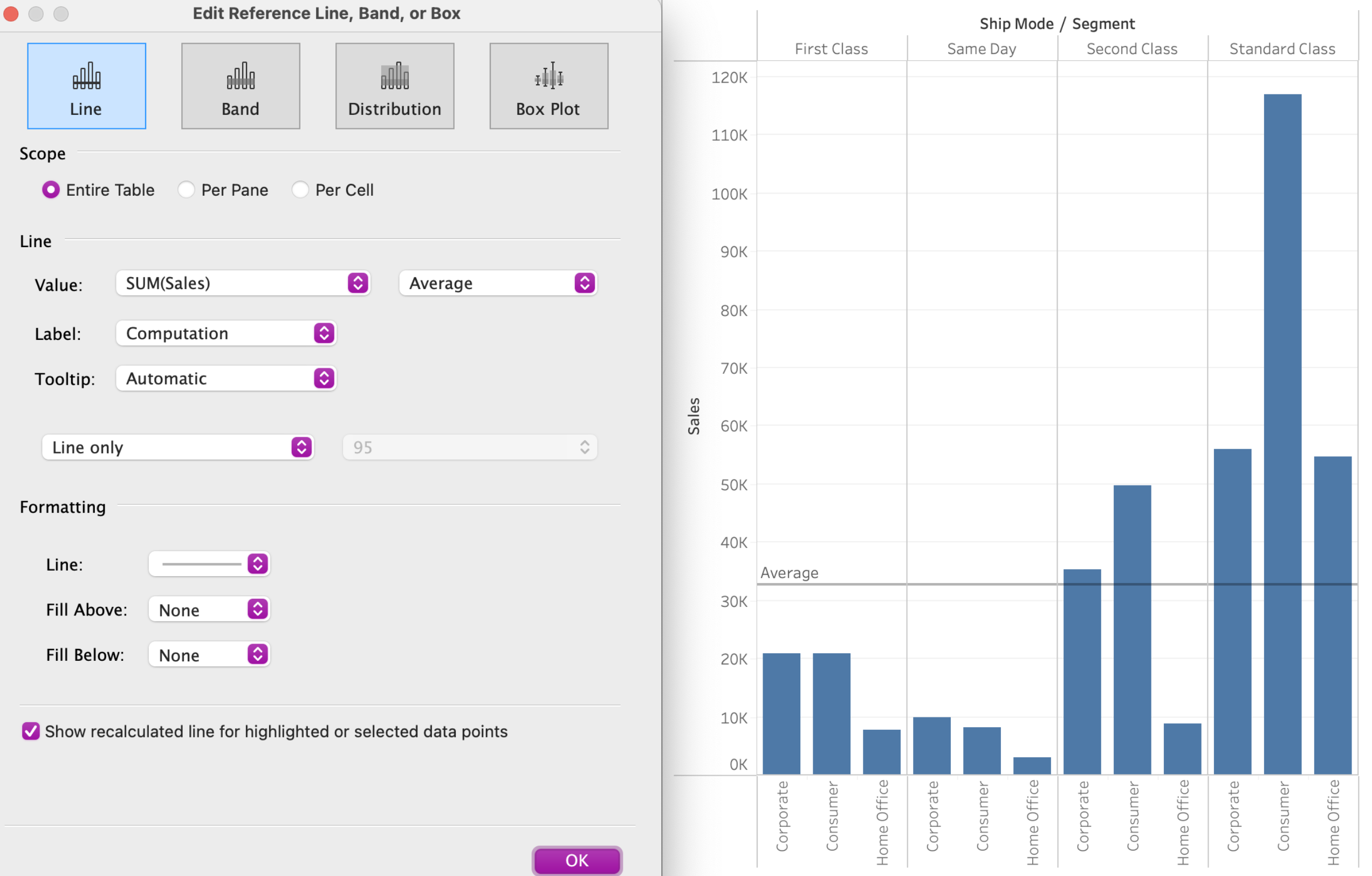Open the Label Computation dropdown
Screen dimensions: 1372x876
[225, 333]
